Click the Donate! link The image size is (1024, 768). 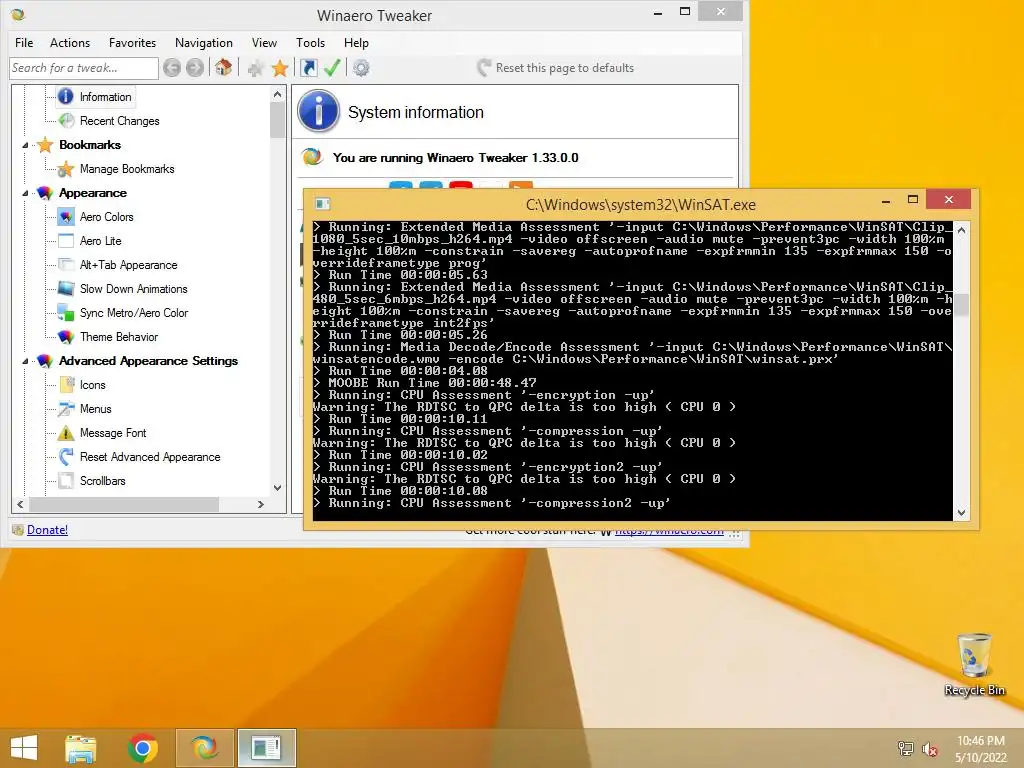click(47, 530)
